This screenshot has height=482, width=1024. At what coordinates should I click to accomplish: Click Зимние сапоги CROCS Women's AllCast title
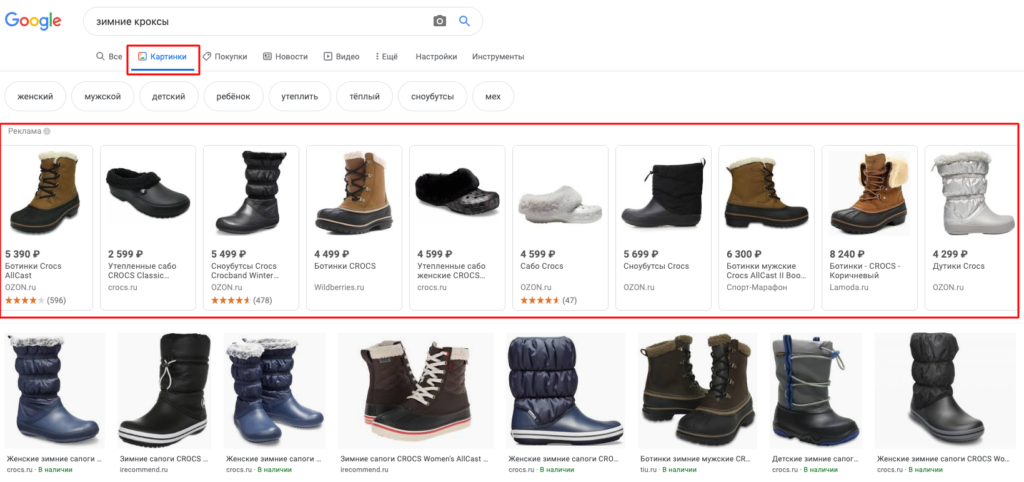point(416,459)
